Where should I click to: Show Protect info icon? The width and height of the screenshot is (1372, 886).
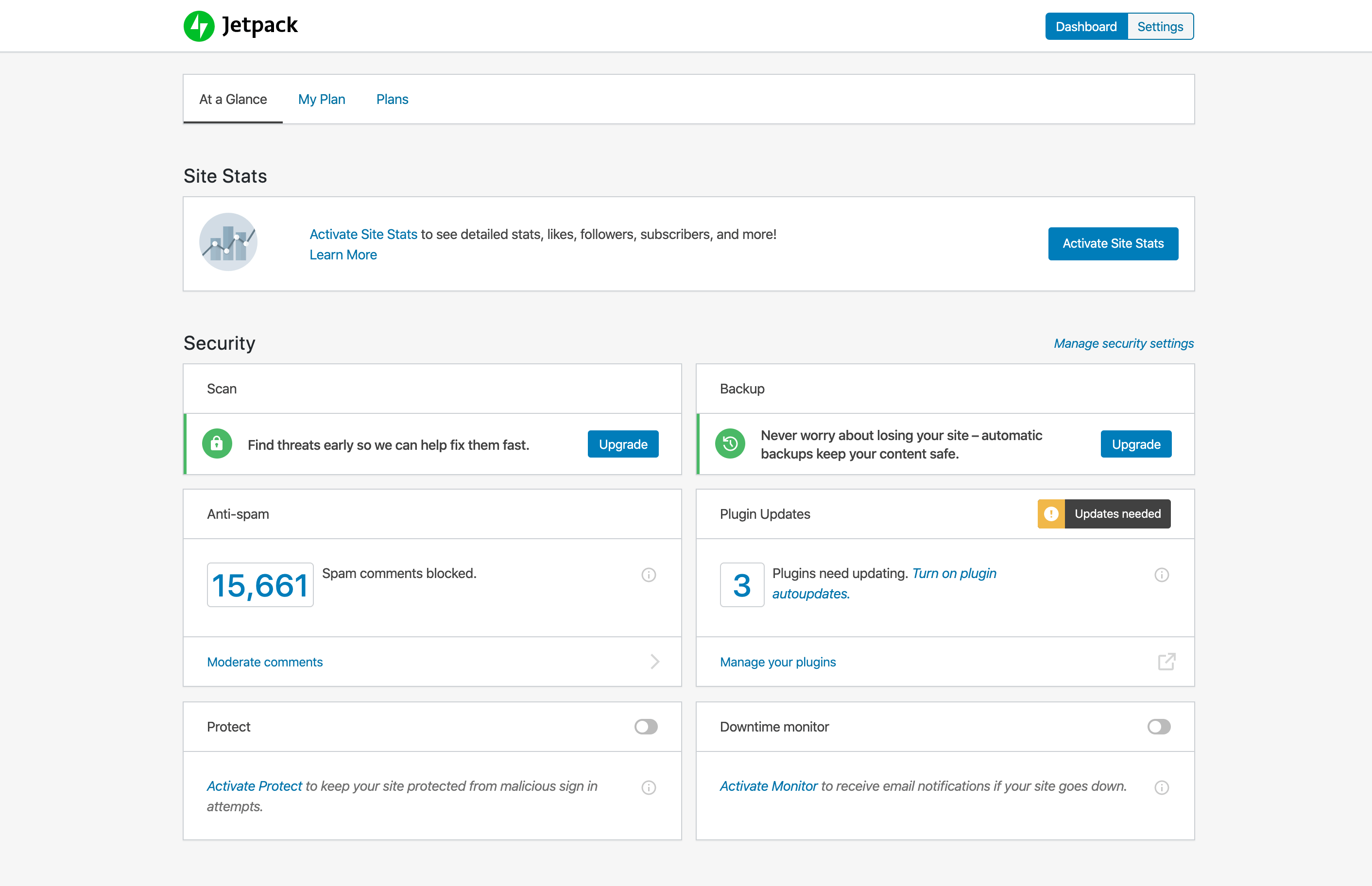(648, 787)
